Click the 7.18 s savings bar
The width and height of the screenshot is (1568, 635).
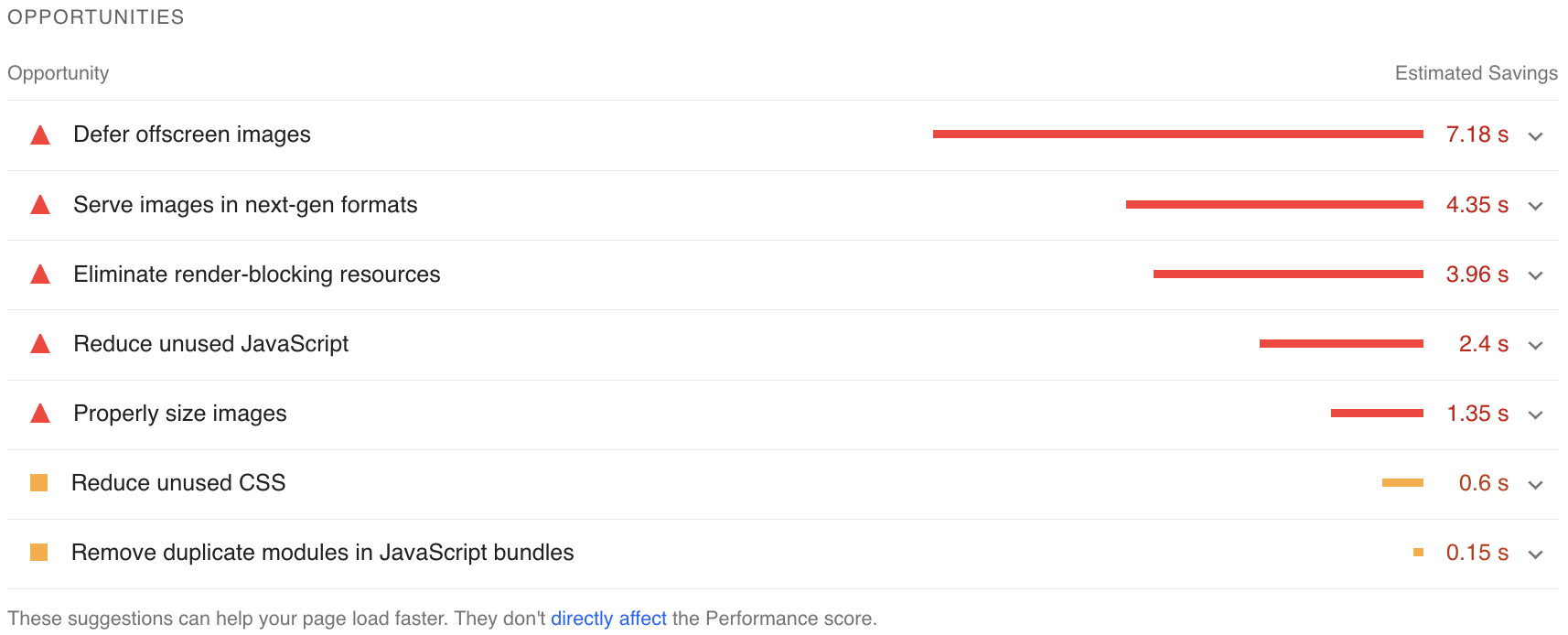tap(1178, 135)
